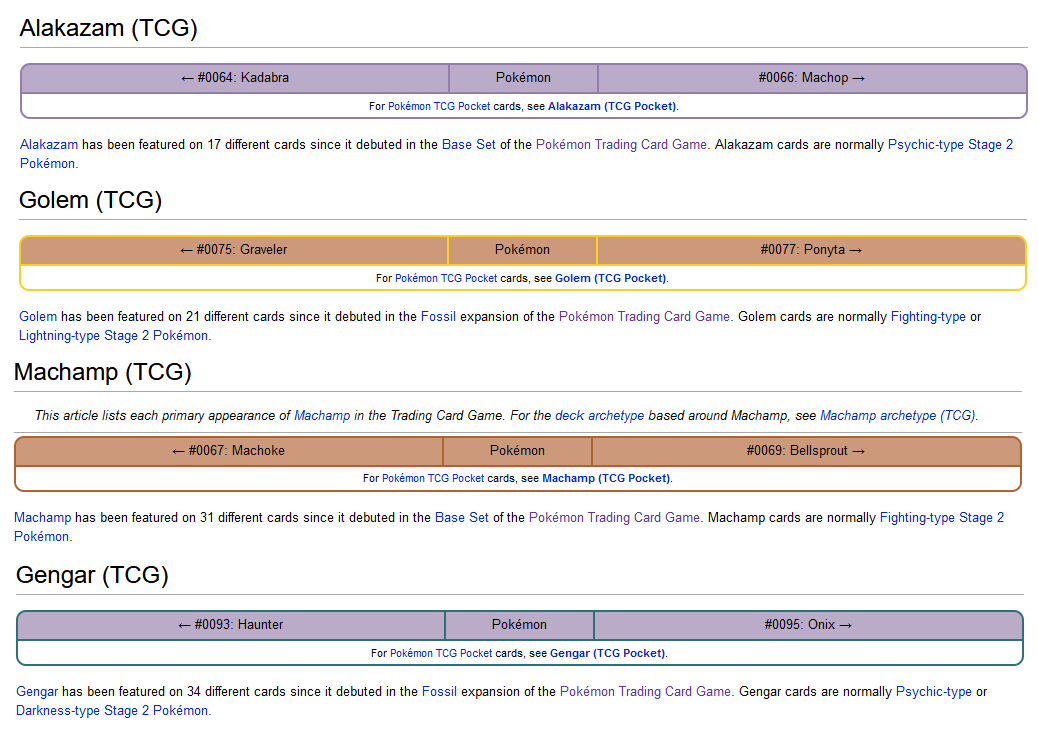Open Pokémon link in Gengar navigation bar
1038x736 pixels.
519,625
